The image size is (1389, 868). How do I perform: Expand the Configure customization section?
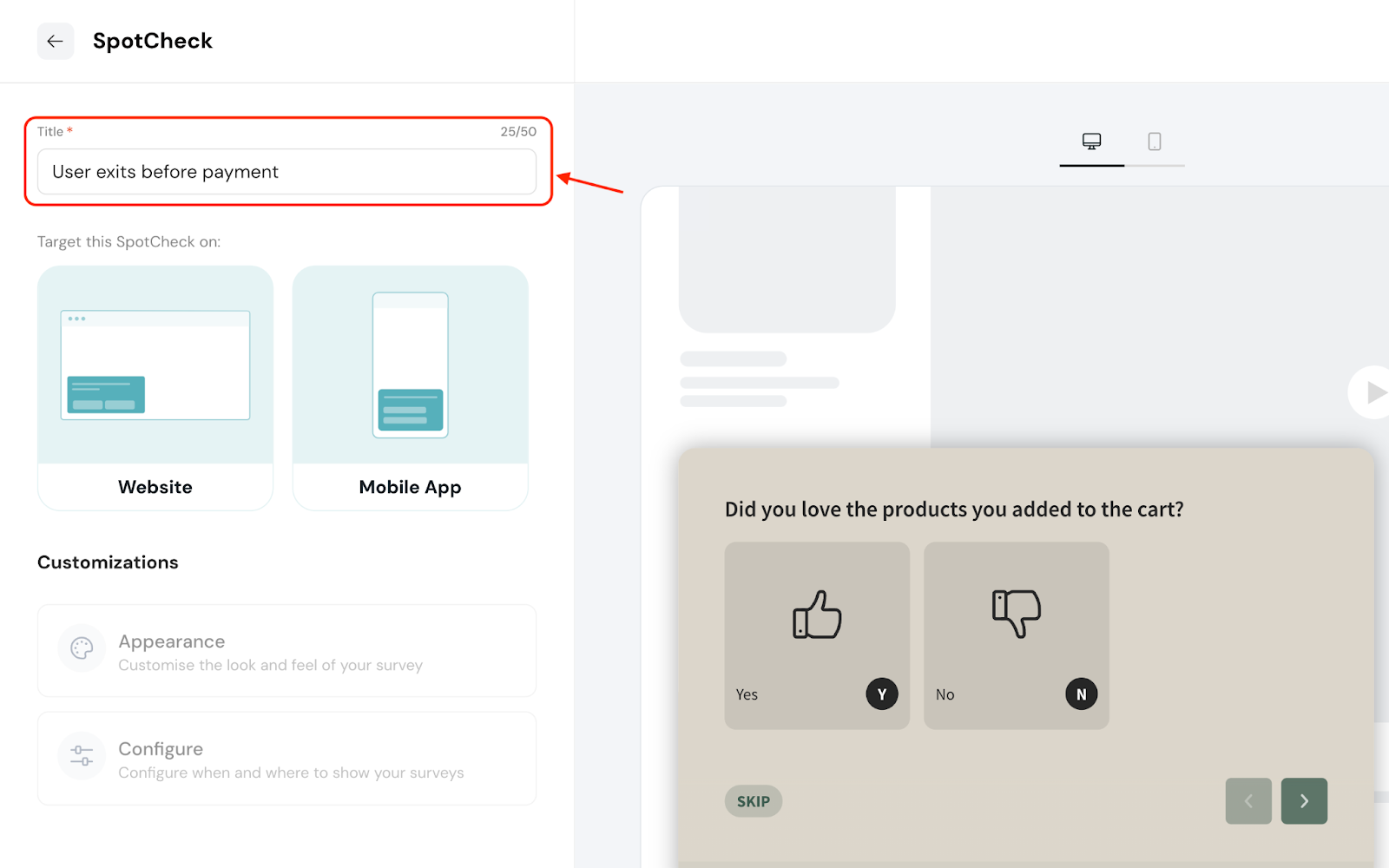click(x=286, y=759)
